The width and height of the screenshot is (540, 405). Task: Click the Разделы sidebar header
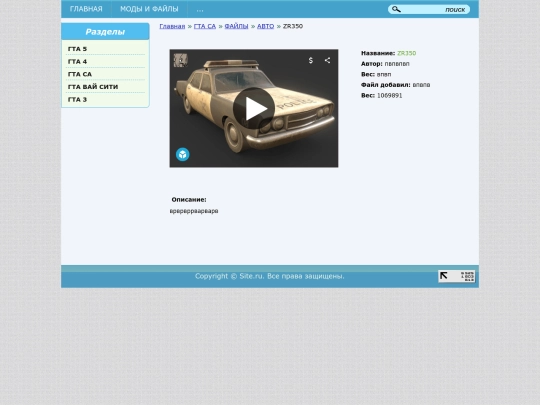(105, 32)
